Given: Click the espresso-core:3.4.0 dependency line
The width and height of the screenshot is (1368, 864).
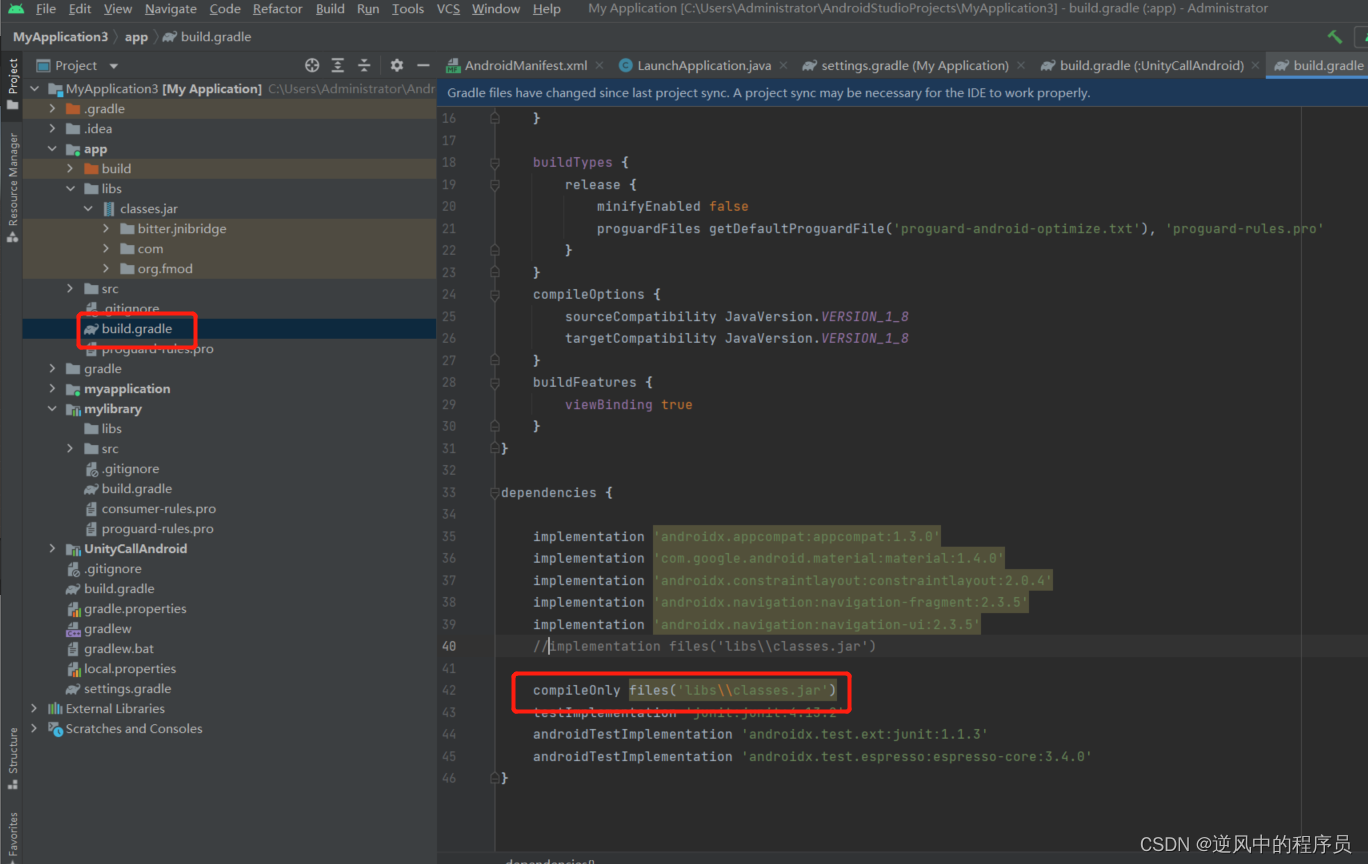Looking at the screenshot, I should coord(812,756).
